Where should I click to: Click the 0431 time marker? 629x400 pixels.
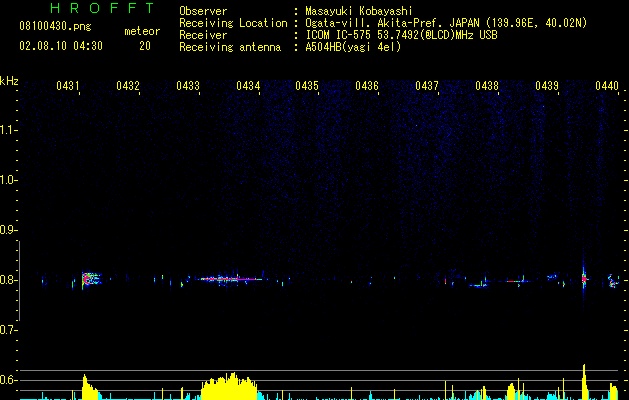click(67, 86)
